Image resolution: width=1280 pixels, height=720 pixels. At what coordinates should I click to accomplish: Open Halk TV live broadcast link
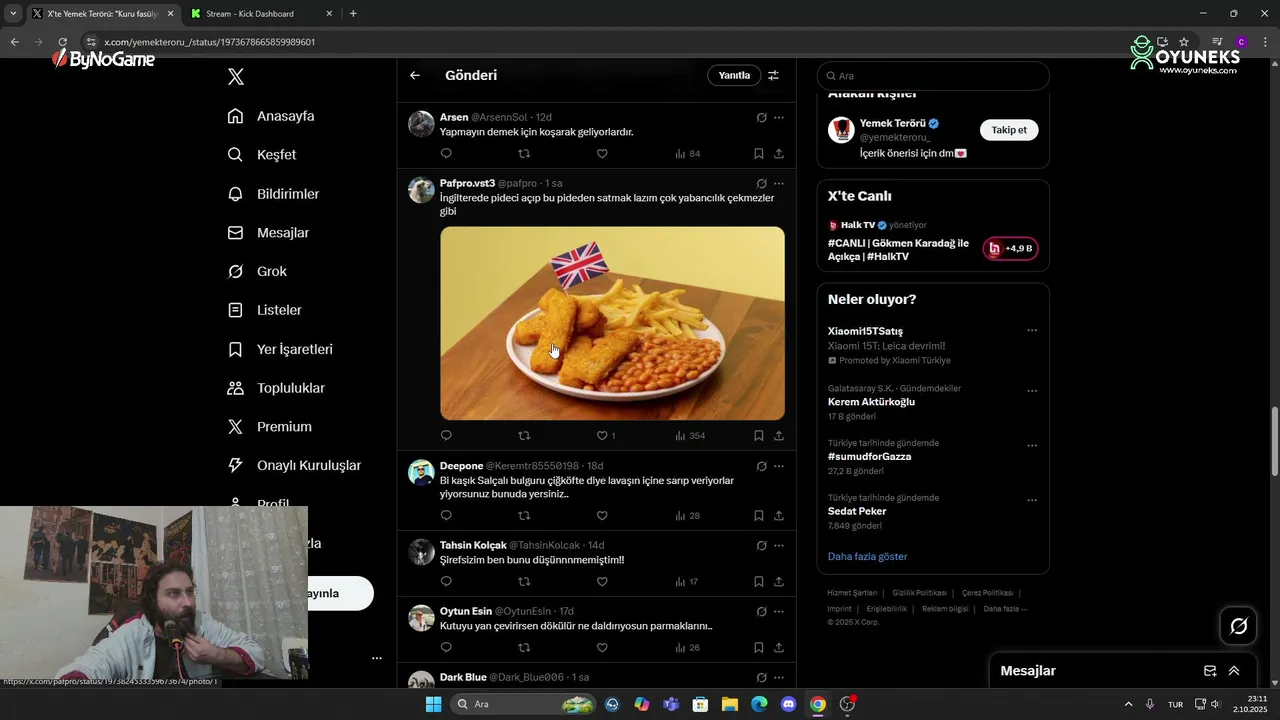point(898,250)
